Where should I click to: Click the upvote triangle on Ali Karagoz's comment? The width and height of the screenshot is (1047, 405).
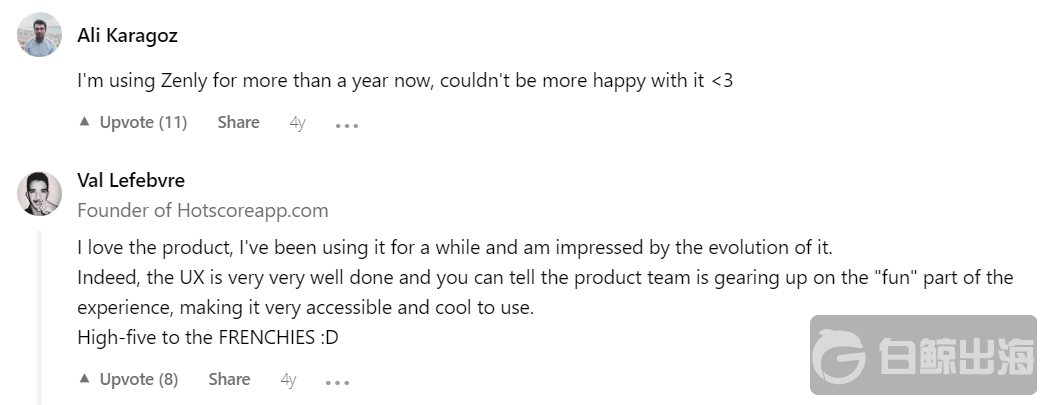[84, 122]
